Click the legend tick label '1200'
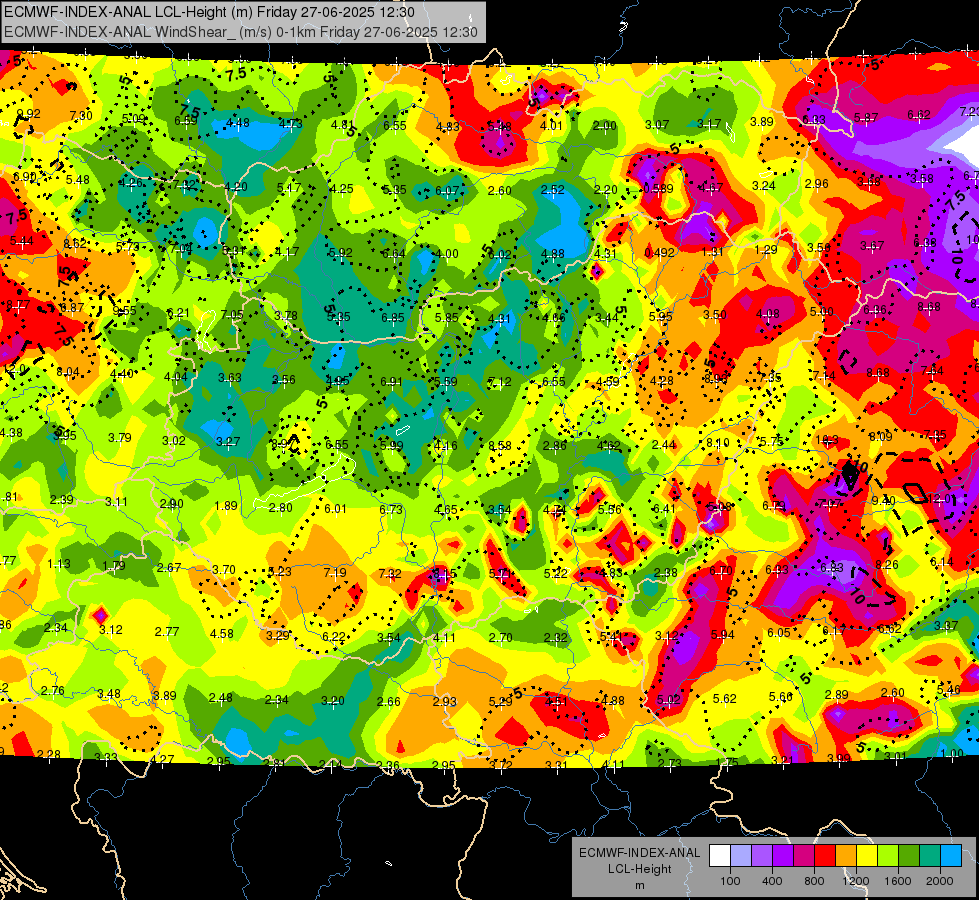The image size is (979, 900). pos(856,881)
